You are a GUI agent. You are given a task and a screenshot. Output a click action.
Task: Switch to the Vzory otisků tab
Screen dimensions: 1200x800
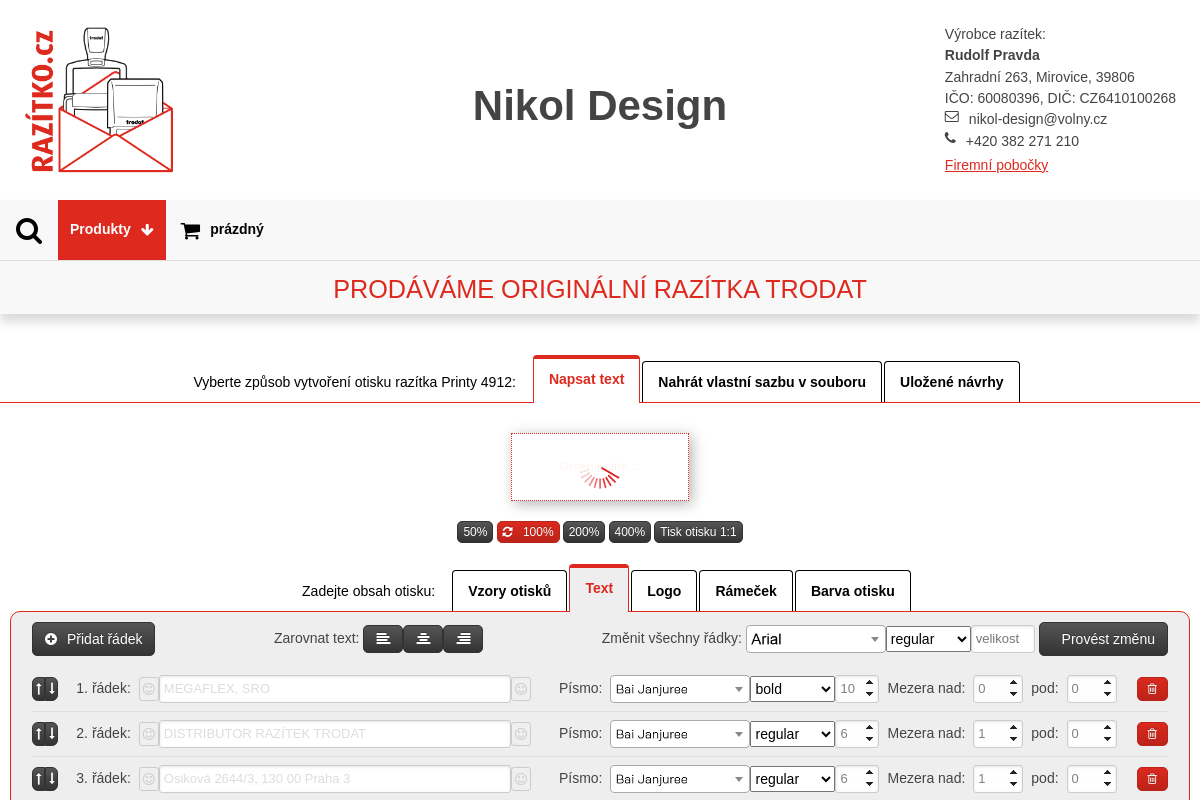[510, 591]
